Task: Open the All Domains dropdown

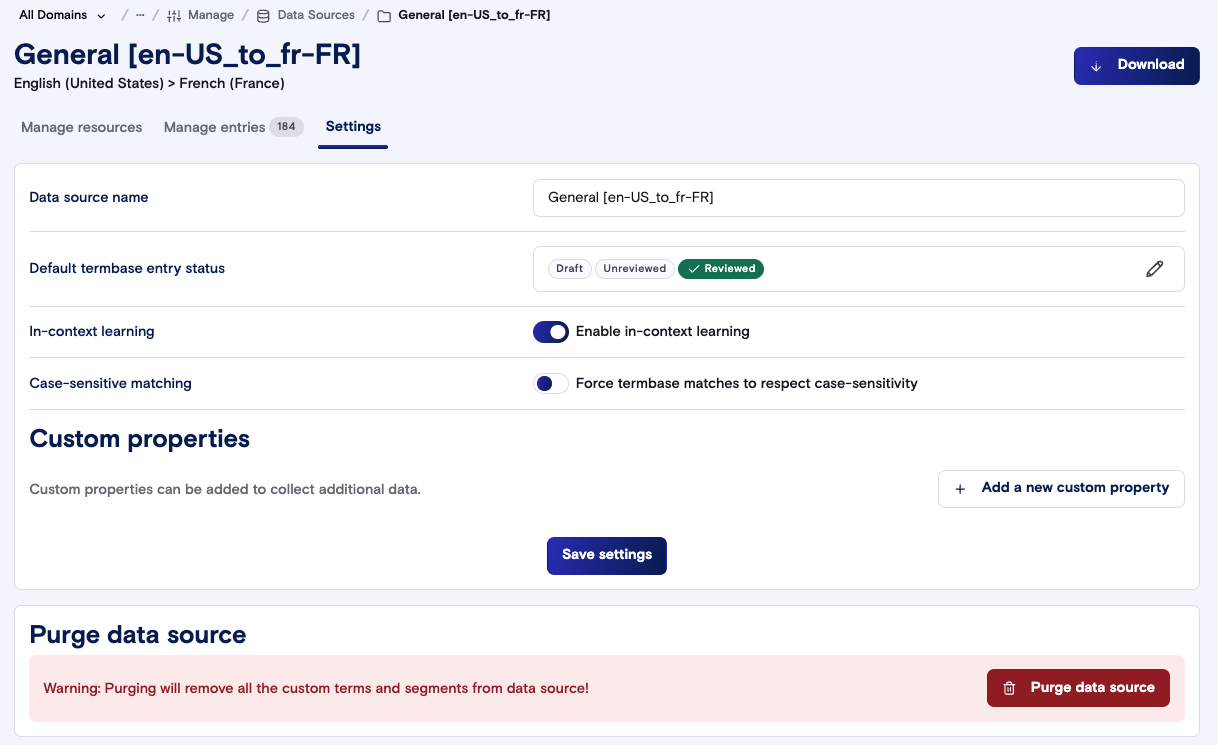Action: click(x=62, y=15)
